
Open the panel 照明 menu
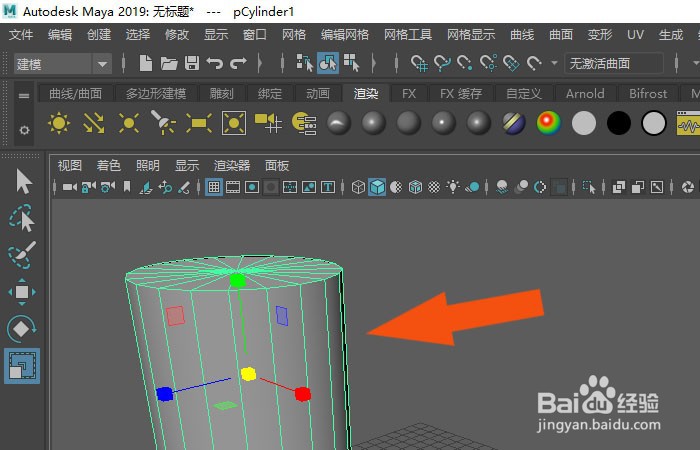click(x=148, y=166)
